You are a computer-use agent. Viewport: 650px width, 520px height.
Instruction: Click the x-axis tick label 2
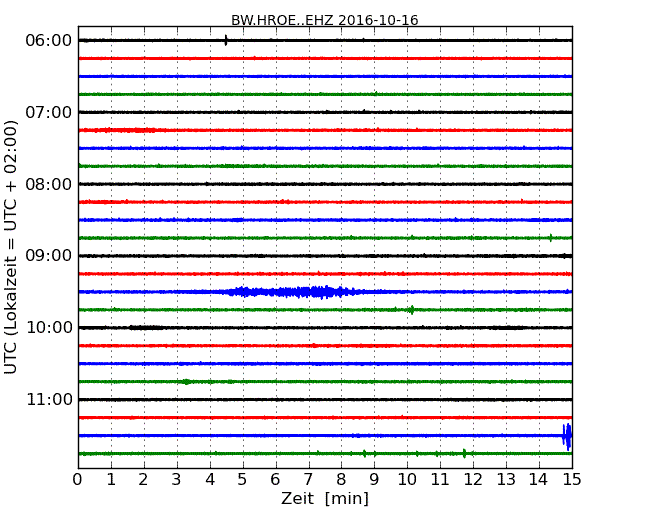coord(143,480)
